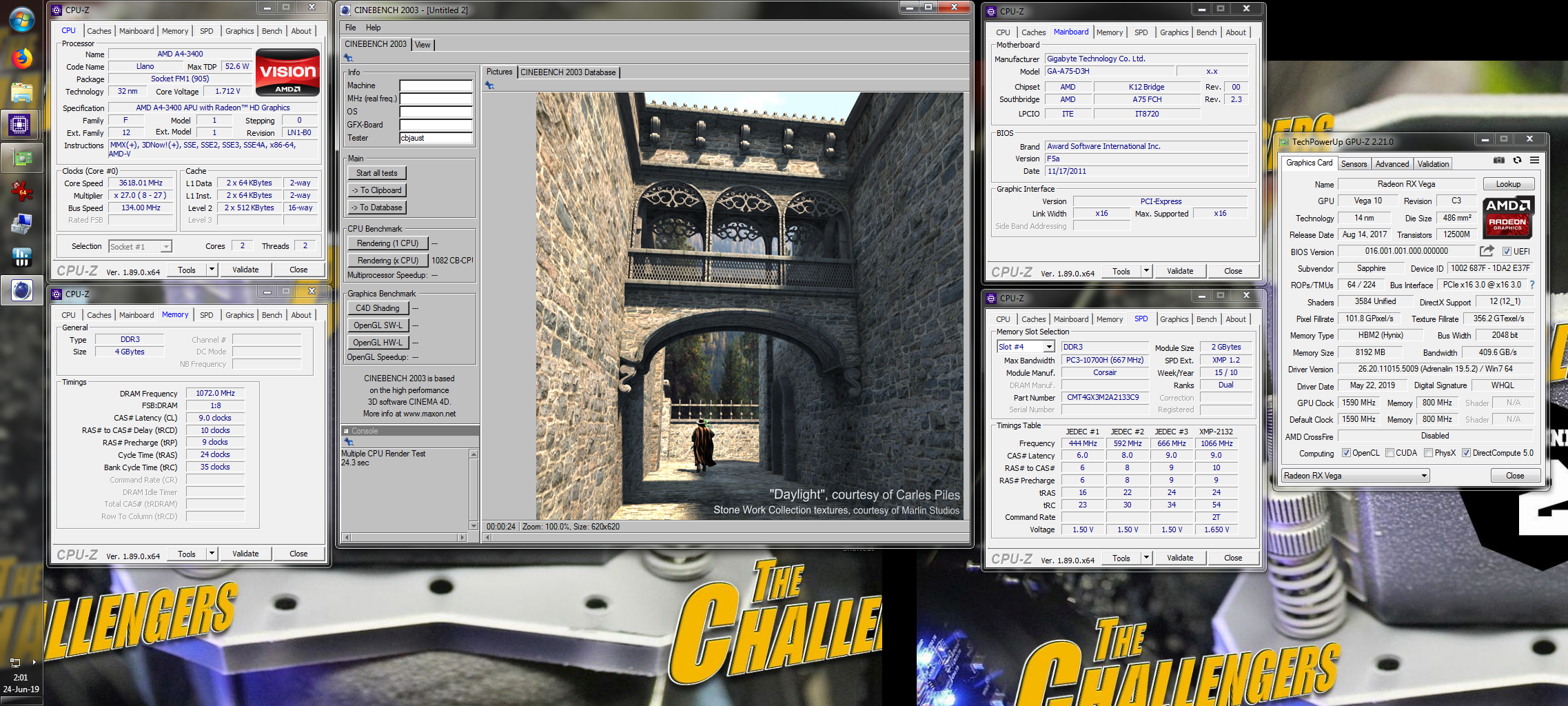This screenshot has width=1568, height=706.
Task: Run OpenGL SW-L benchmark
Action: click(378, 325)
